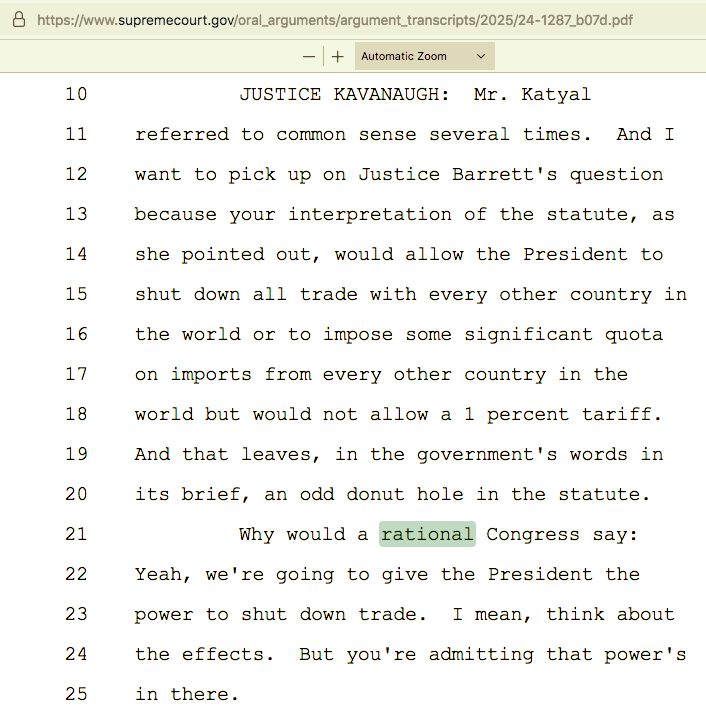Click line number 14
The image size is (706, 724).
tap(76, 254)
